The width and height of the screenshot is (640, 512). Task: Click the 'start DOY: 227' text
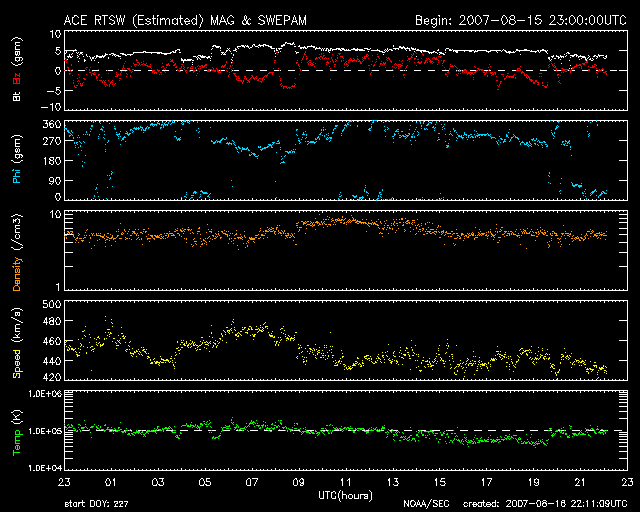[x=96, y=504]
